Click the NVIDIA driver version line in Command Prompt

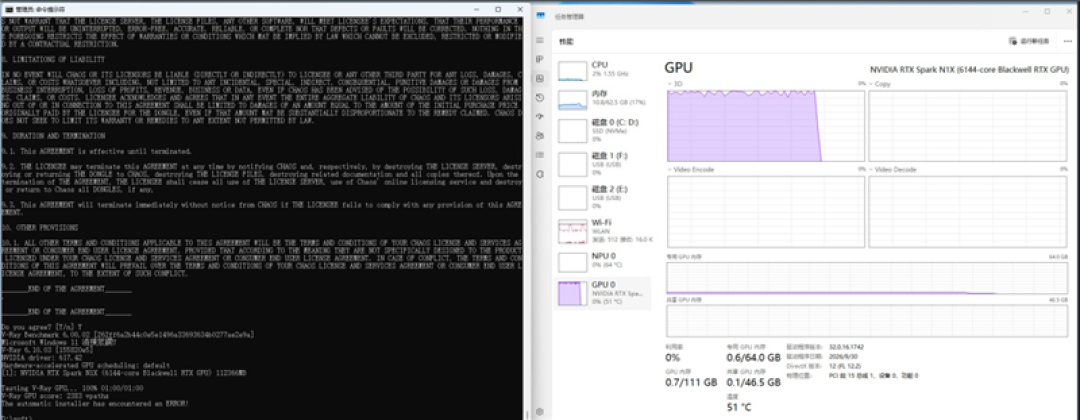pyautogui.click(x=42, y=358)
